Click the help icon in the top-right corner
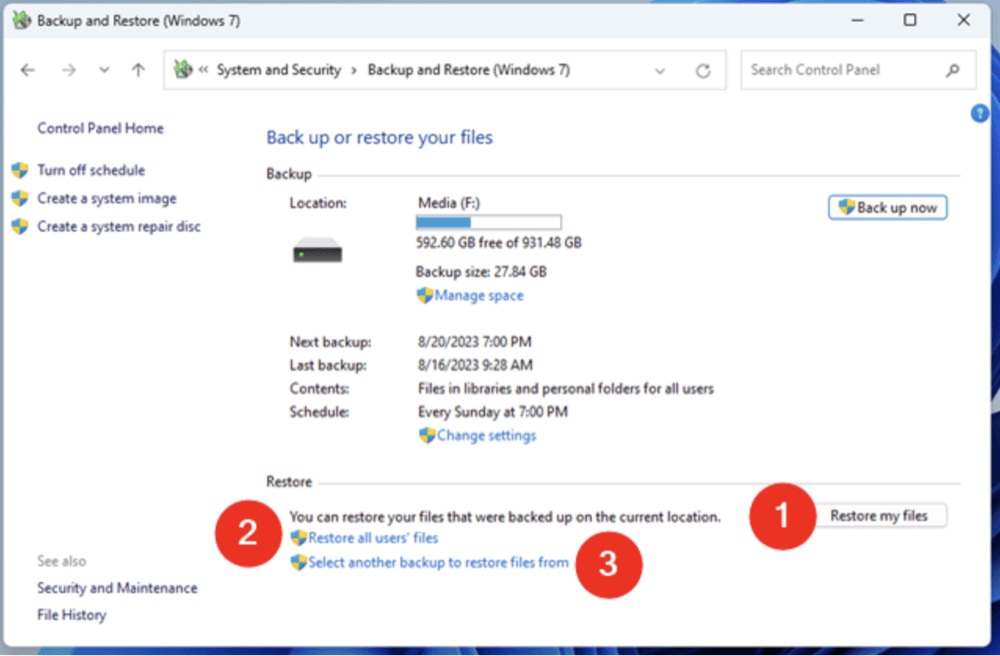Image resolution: width=1000 pixels, height=656 pixels. (x=979, y=113)
